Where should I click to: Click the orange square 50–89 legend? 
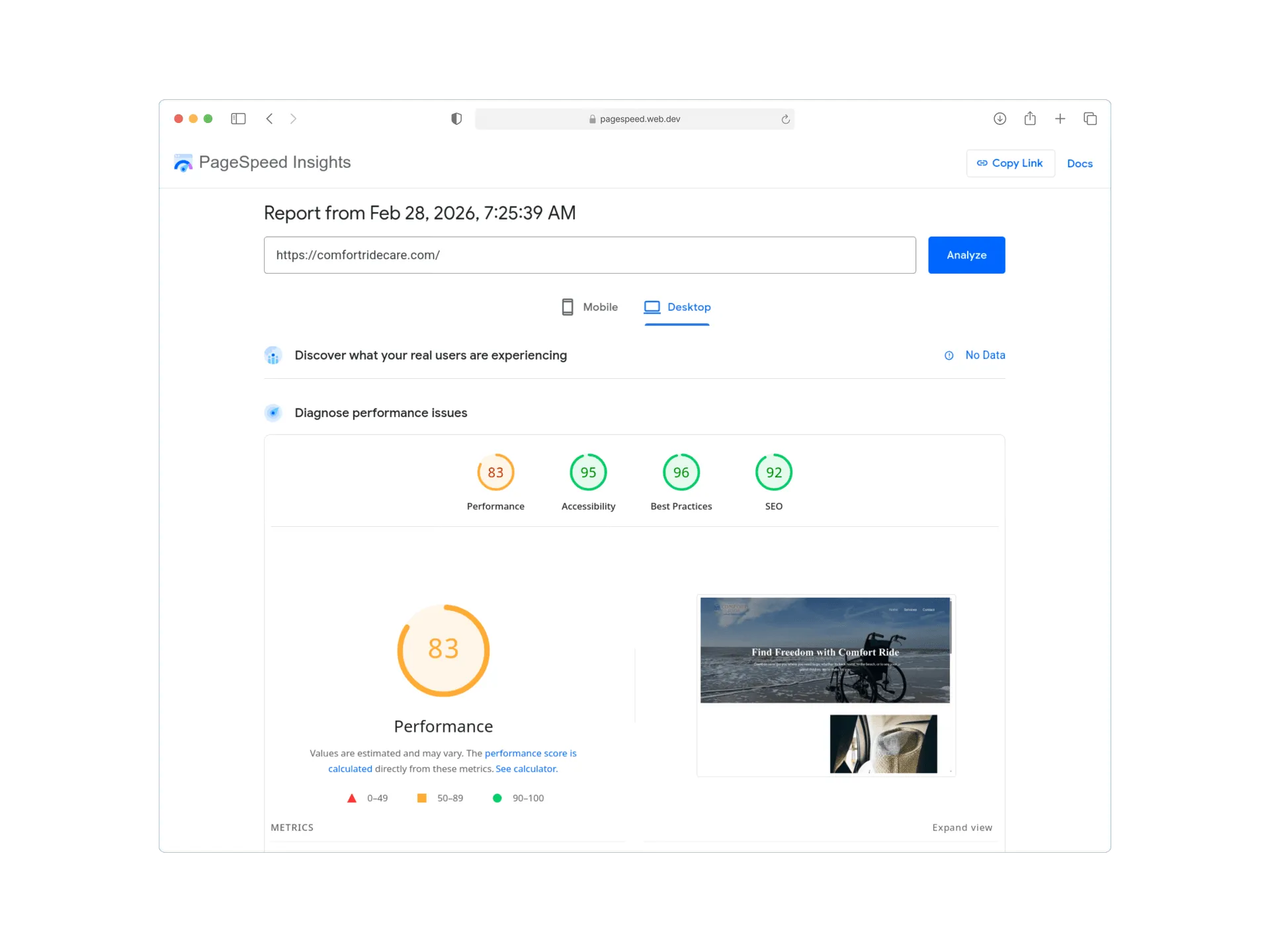tap(440, 799)
